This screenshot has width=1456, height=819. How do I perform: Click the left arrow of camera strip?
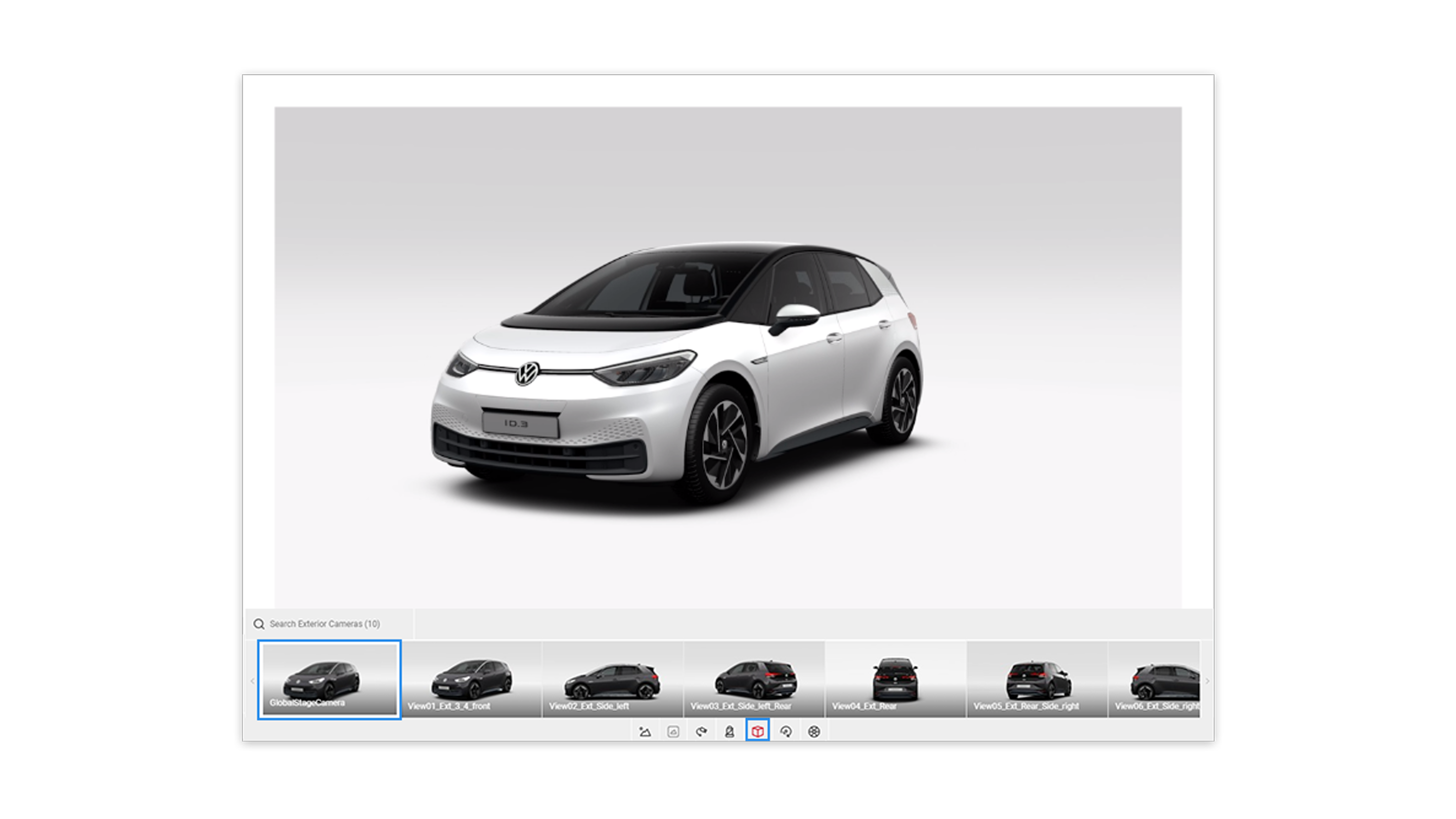click(x=252, y=681)
